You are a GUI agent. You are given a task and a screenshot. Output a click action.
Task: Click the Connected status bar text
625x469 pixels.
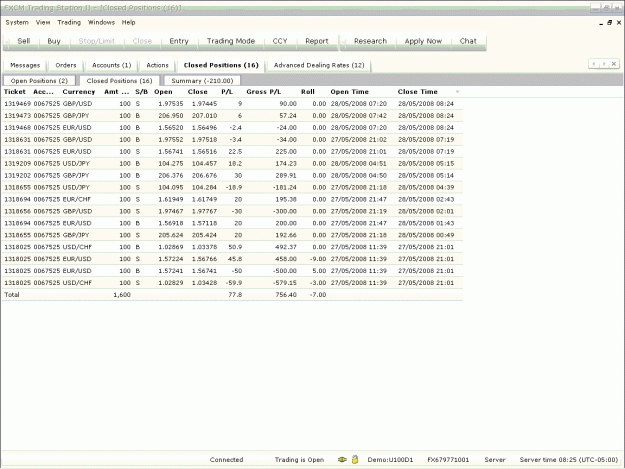tap(226, 459)
